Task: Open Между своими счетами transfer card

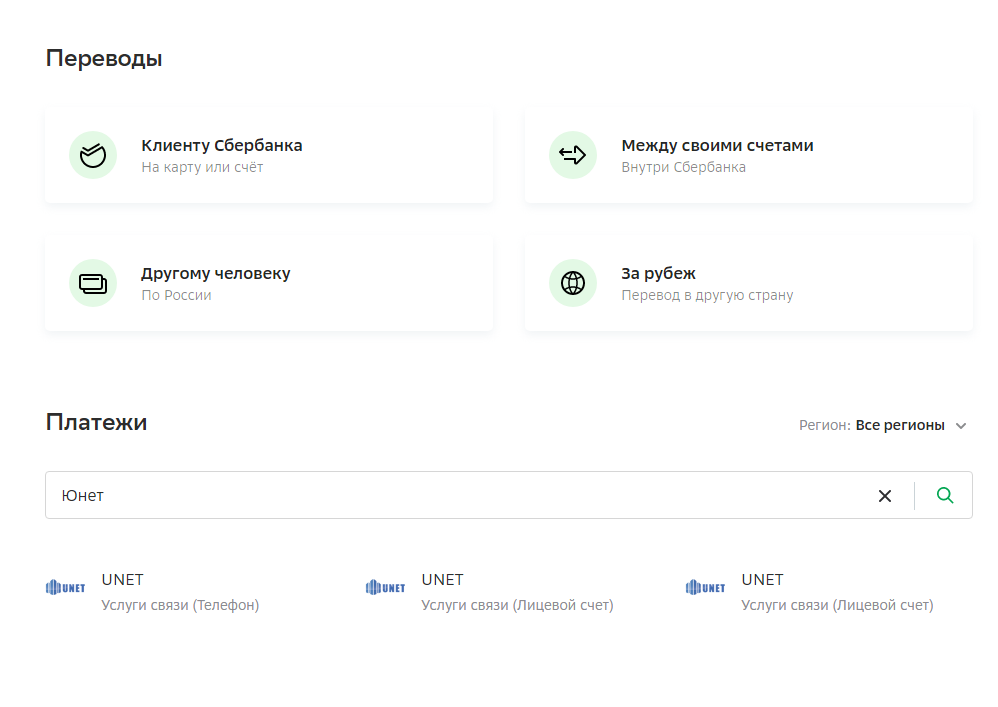Action: point(748,155)
